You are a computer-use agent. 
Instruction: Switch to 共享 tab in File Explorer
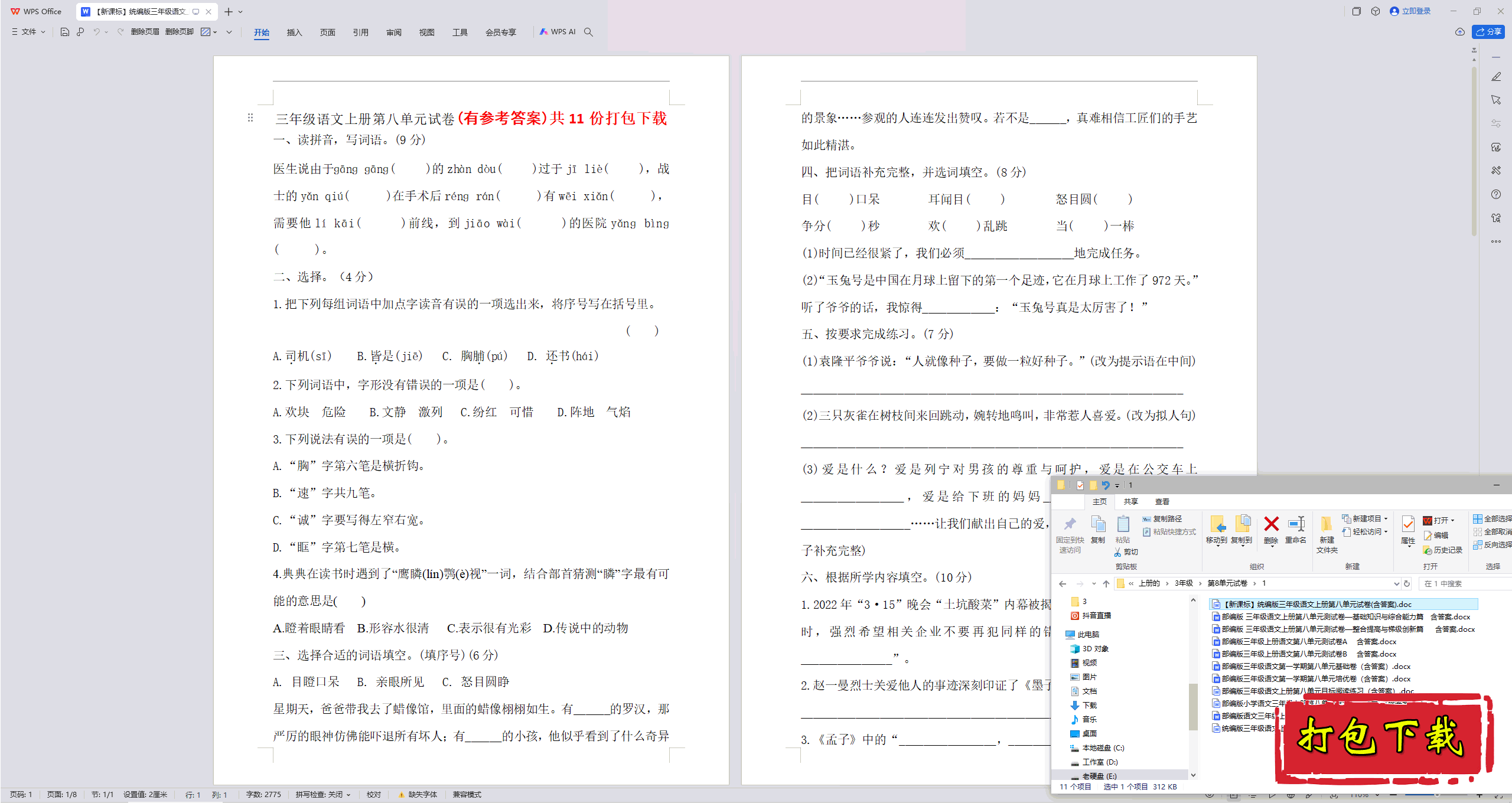point(1131,501)
